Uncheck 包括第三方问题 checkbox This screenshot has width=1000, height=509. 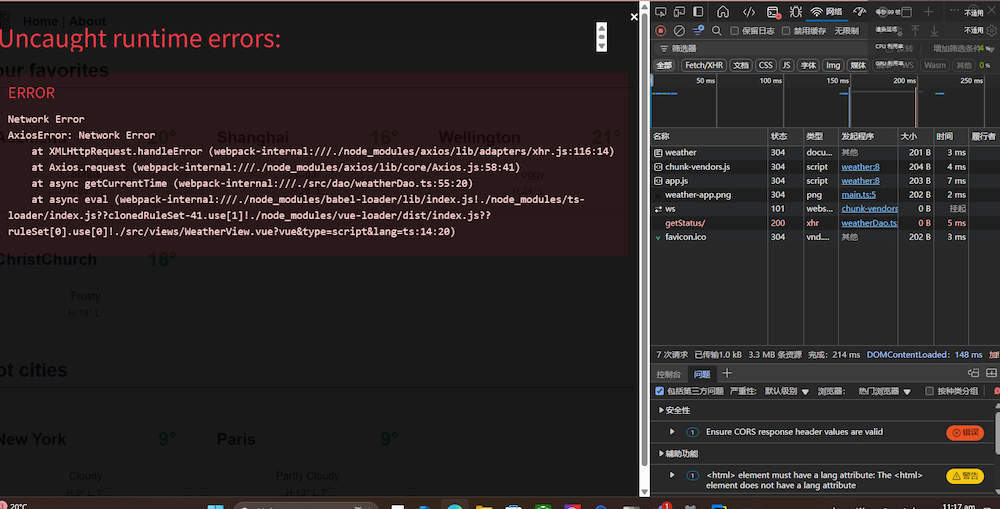[x=659, y=391]
